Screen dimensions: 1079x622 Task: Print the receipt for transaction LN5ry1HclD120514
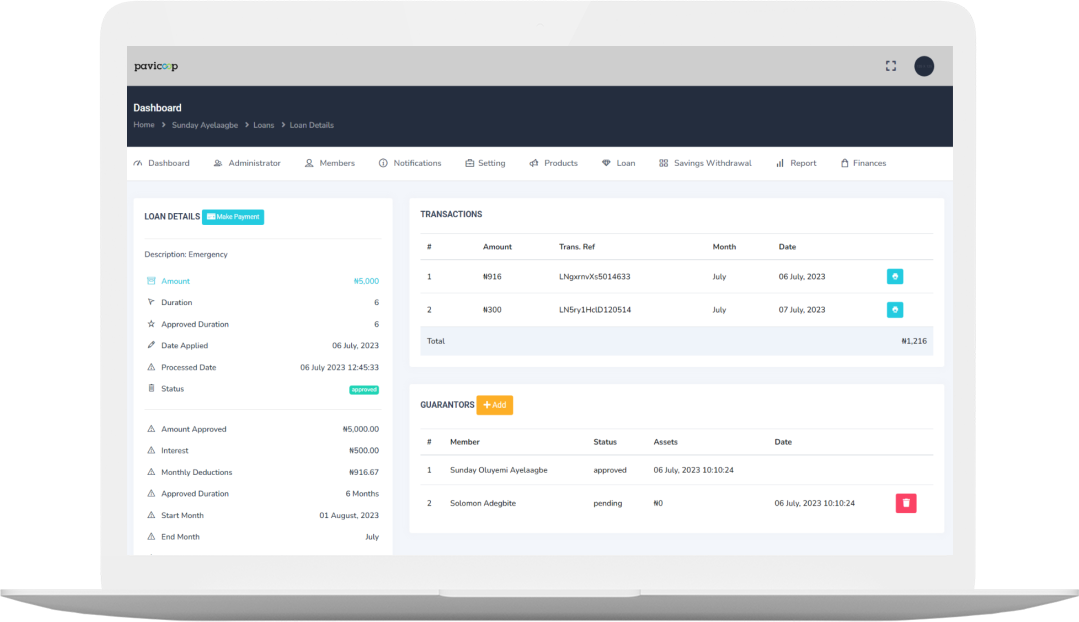point(894,309)
